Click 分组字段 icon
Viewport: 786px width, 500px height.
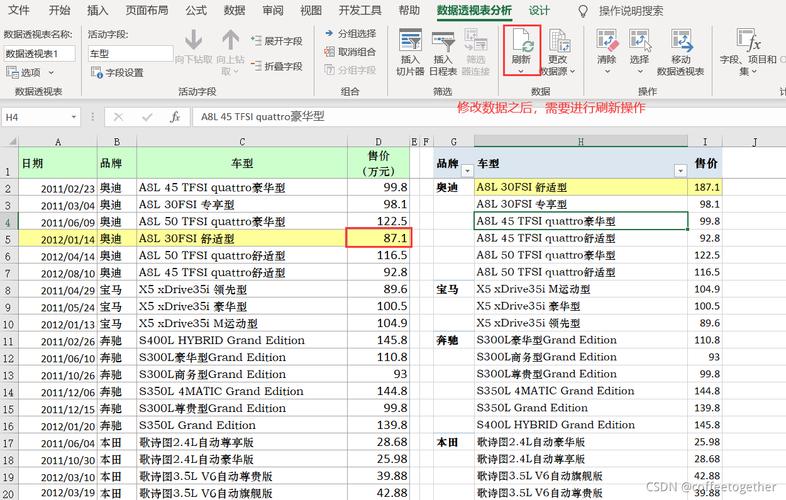tap(329, 70)
